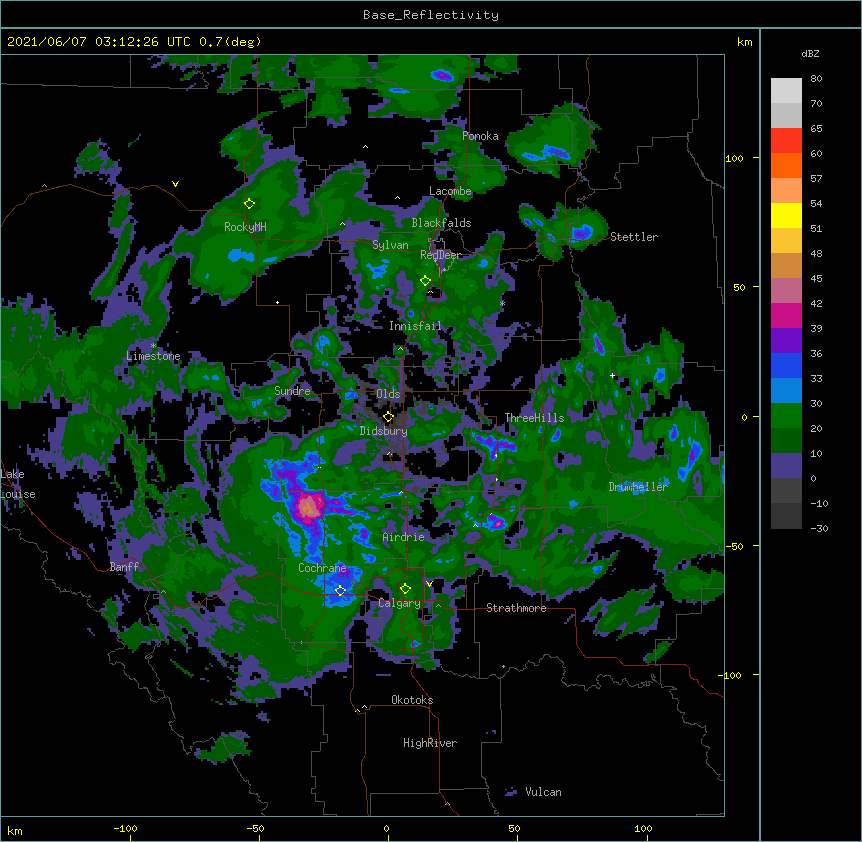The image size is (862, 842).
Task: Click the Banff label
Action: (x=124, y=567)
